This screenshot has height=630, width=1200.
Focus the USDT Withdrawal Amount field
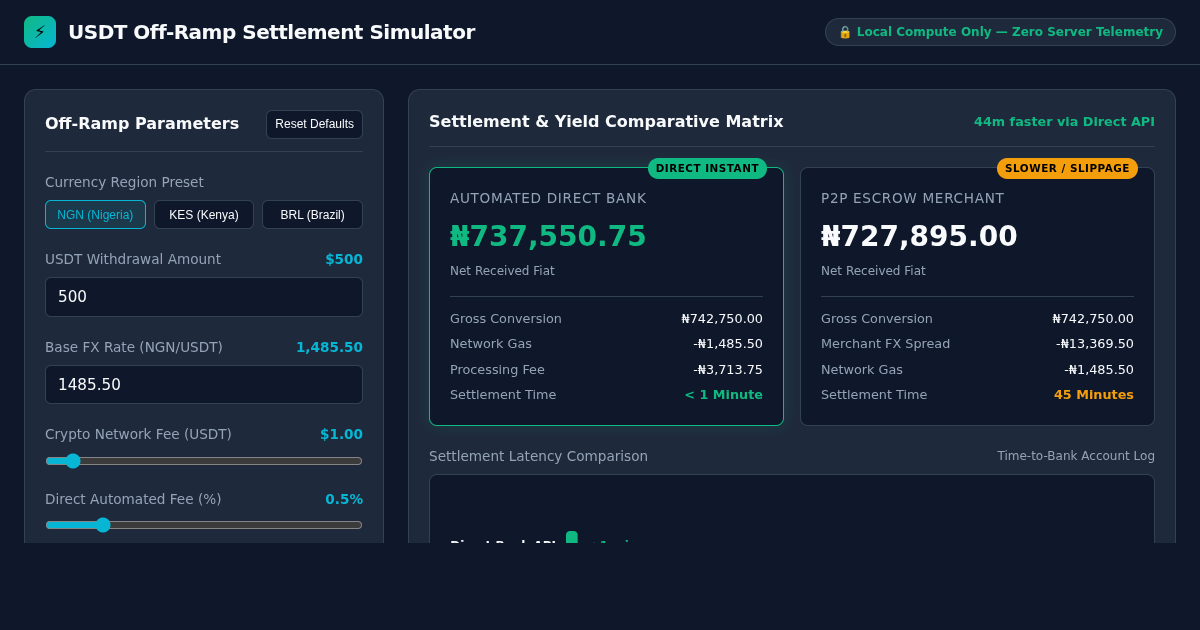click(204, 297)
